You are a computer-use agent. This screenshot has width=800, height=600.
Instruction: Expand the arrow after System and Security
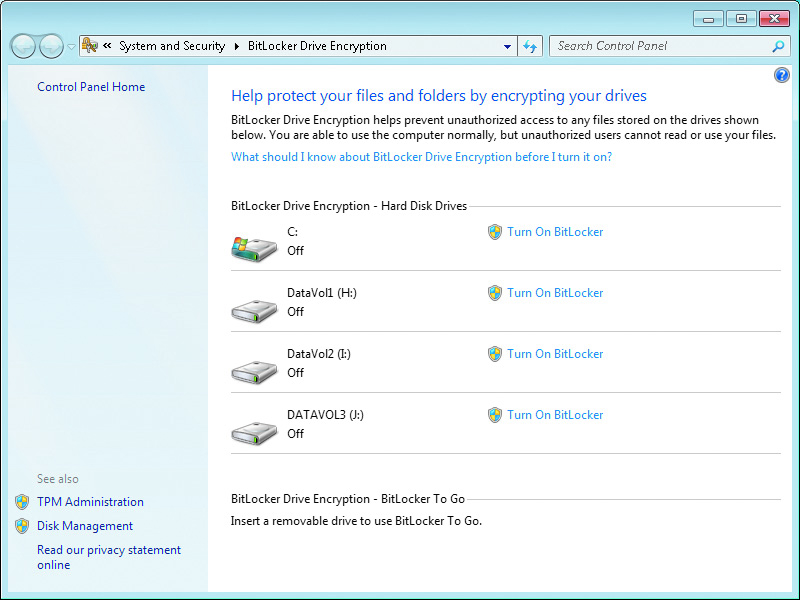point(237,46)
